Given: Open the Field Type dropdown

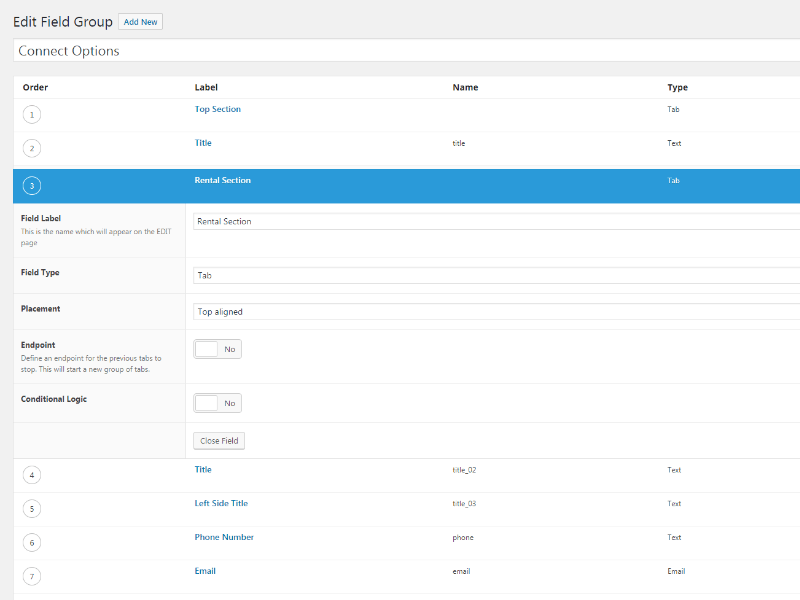Looking at the screenshot, I should 495,274.
